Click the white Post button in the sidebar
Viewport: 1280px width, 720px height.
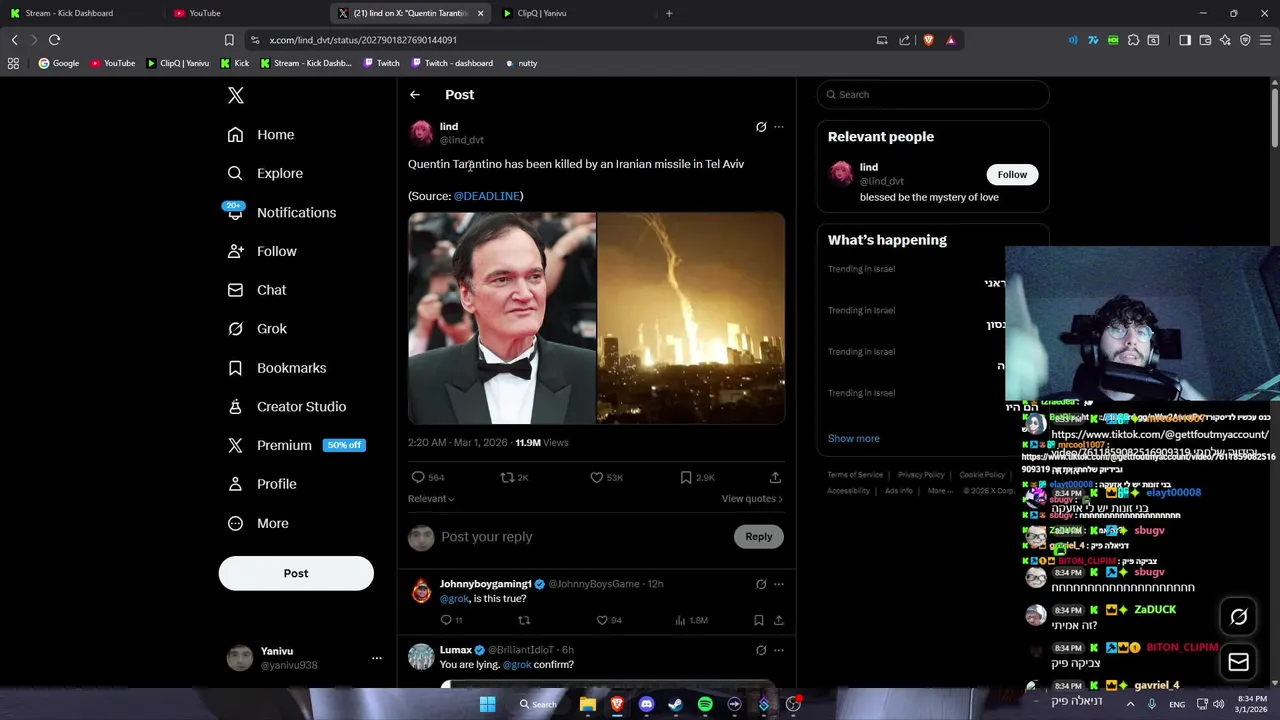pos(296,573)
